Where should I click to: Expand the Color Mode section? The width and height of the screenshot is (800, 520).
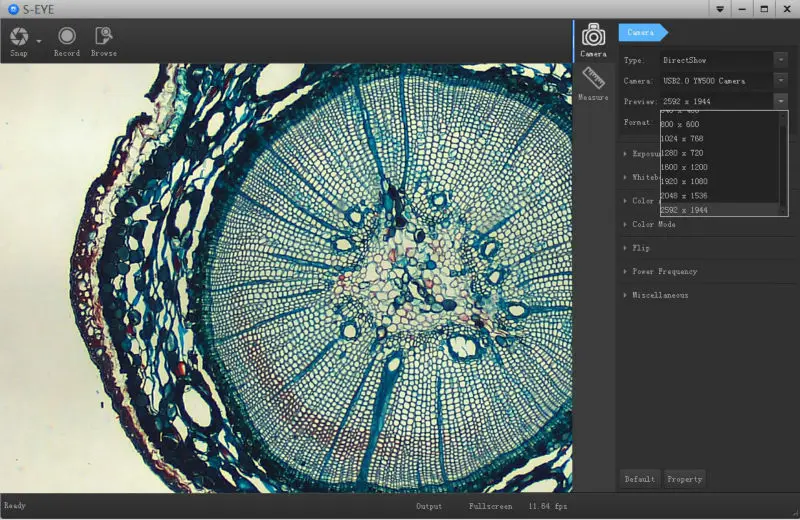pyautogui.click(x=654, y=225)
